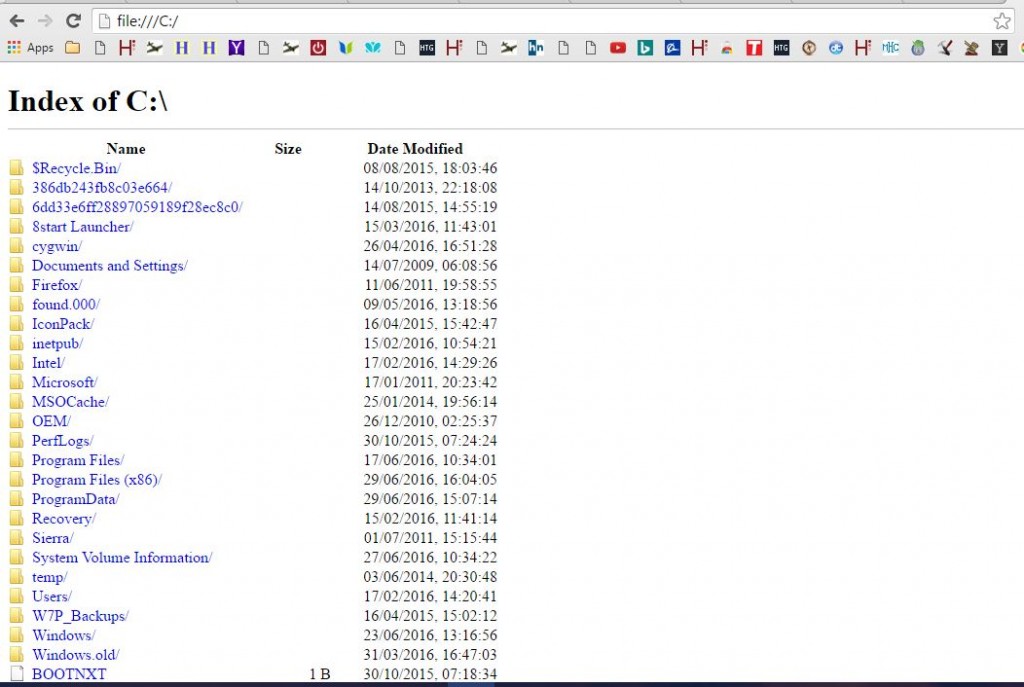1024x687 pixels.
Task: Click the Date Modified column header
Action: (x=415, y=149)
